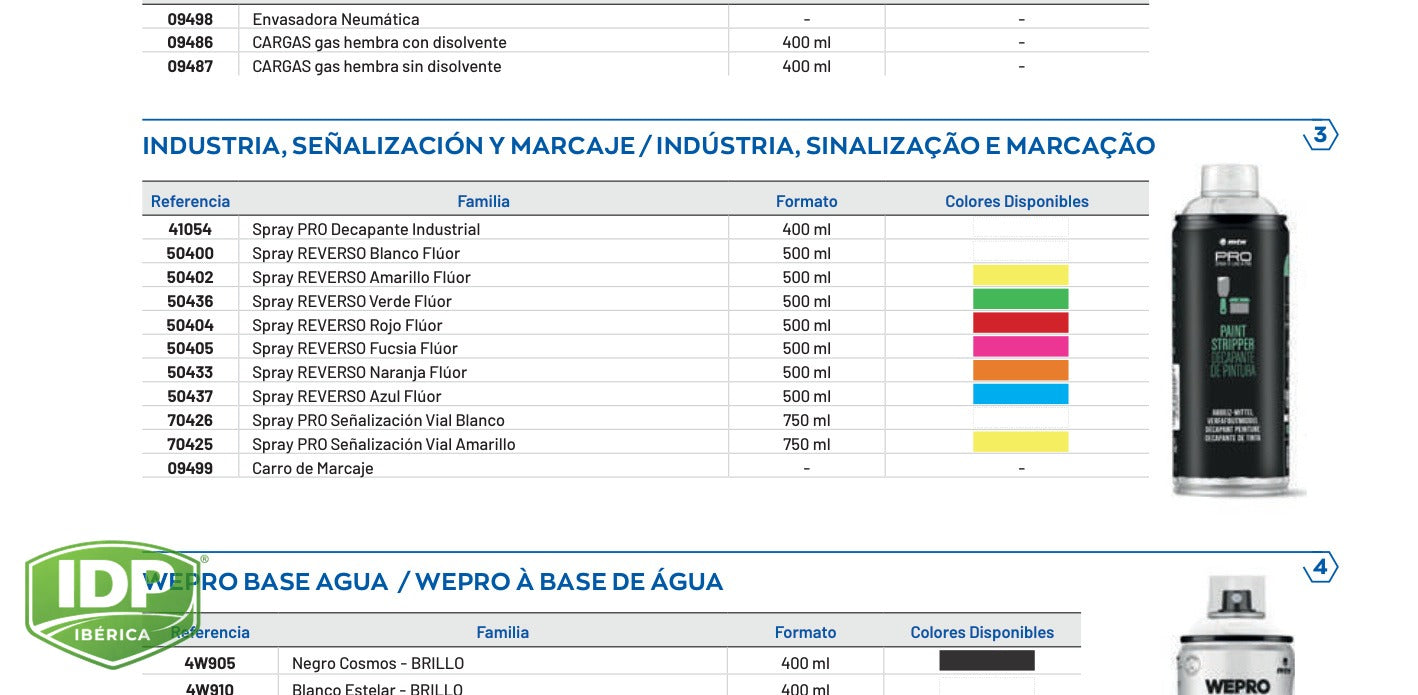Click green swatch for REVERSO Verde Flúor
This screenshot has width=1418, height=695.
point(1020,300)
